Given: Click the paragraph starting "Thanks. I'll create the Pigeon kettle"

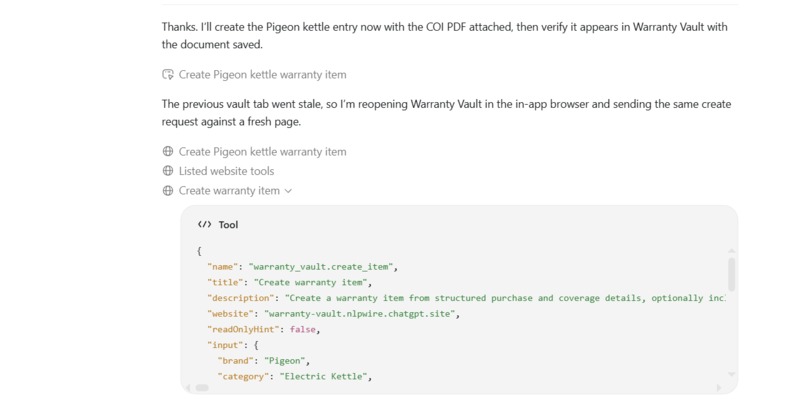Looking at the screenshot, I should tap(445, 35).
